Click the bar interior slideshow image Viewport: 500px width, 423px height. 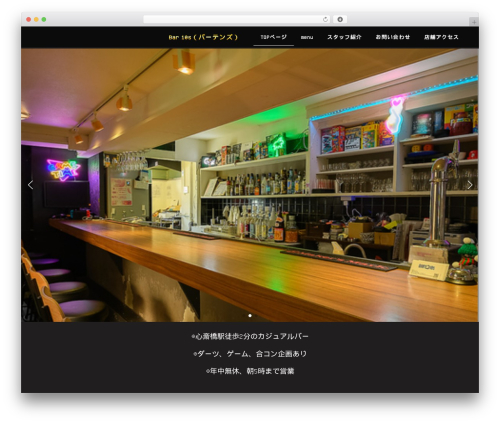tap(250, 185)
